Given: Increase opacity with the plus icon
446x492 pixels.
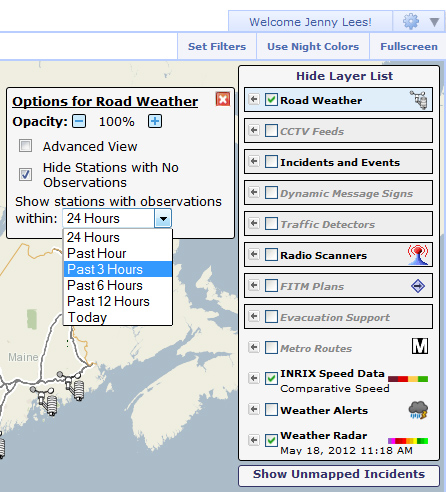Looking at the screenshot, I should click(x=155, y=121).
